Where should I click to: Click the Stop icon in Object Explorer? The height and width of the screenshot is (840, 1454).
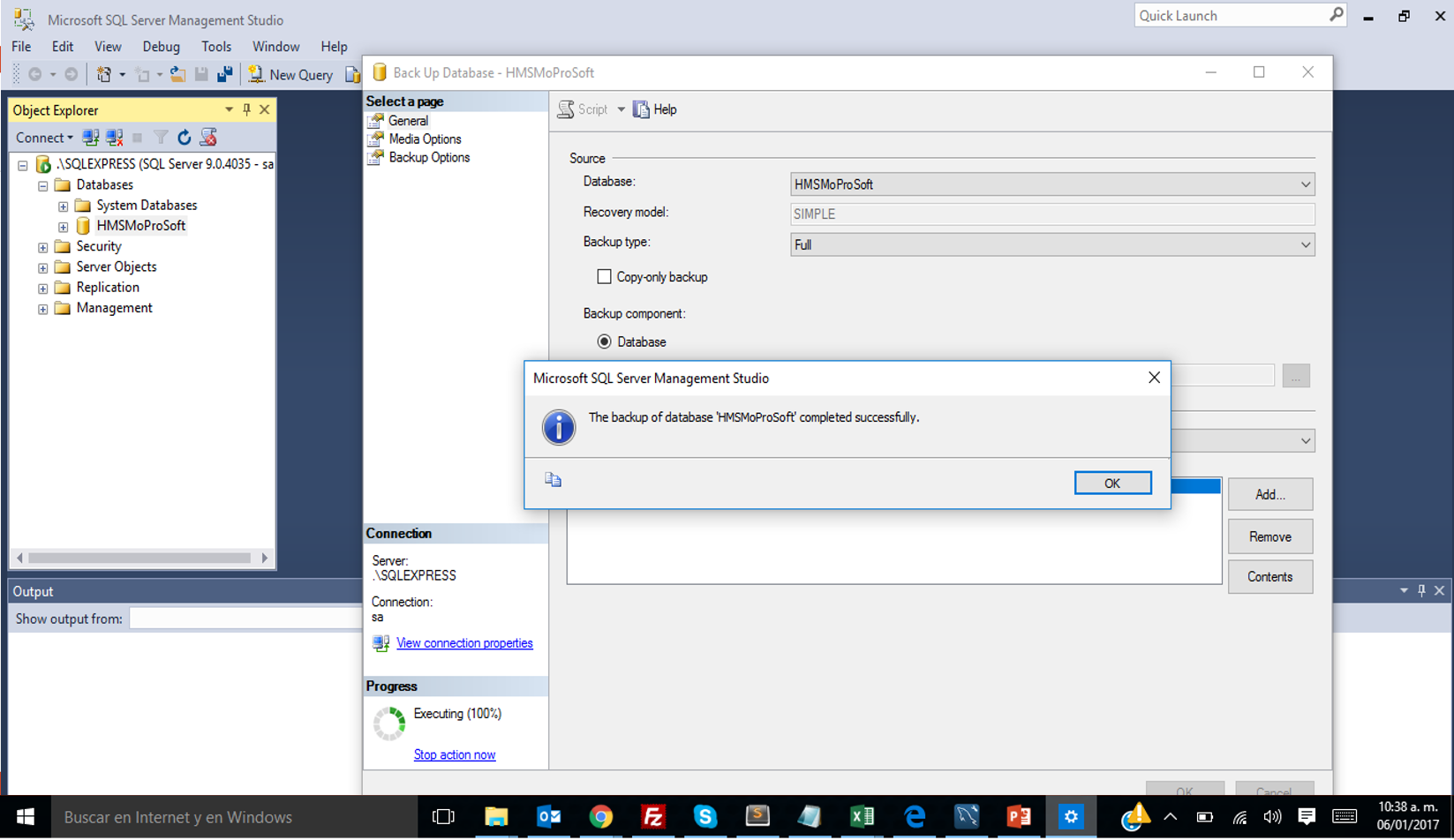point(137,138)
